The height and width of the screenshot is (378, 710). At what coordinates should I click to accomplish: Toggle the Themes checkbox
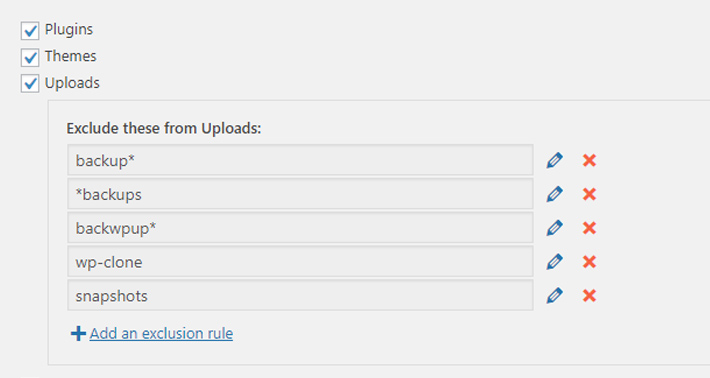pos(30,57)
